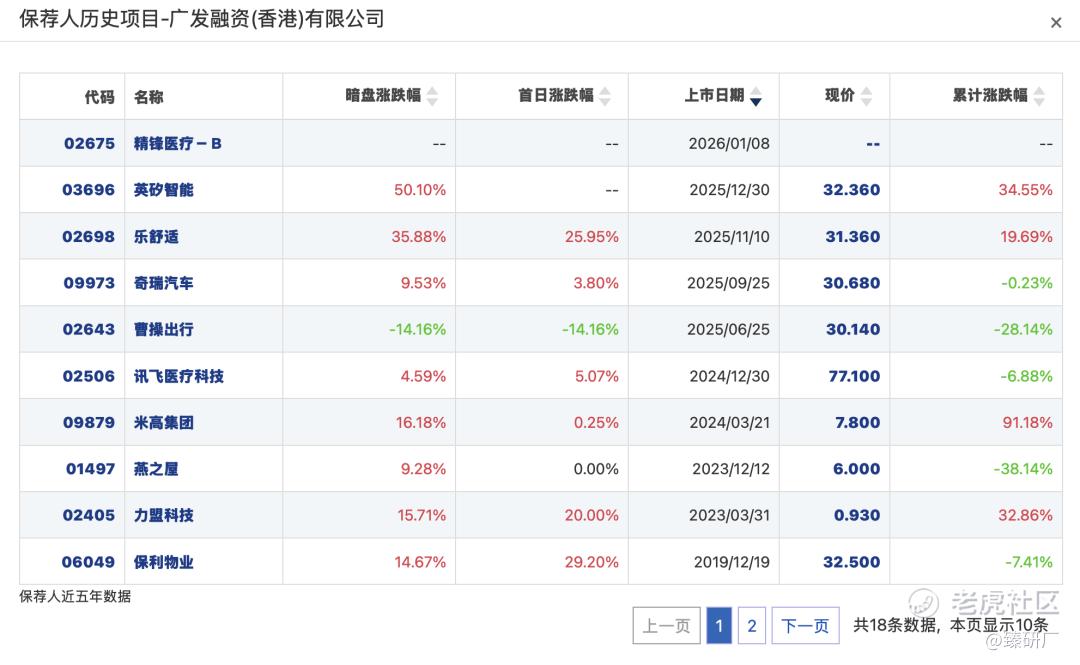Sort by 暗盘涨跌幅 arrows
Image resolution: width=1080 pixels, height=665 pixels.
(x=433, y=96)
